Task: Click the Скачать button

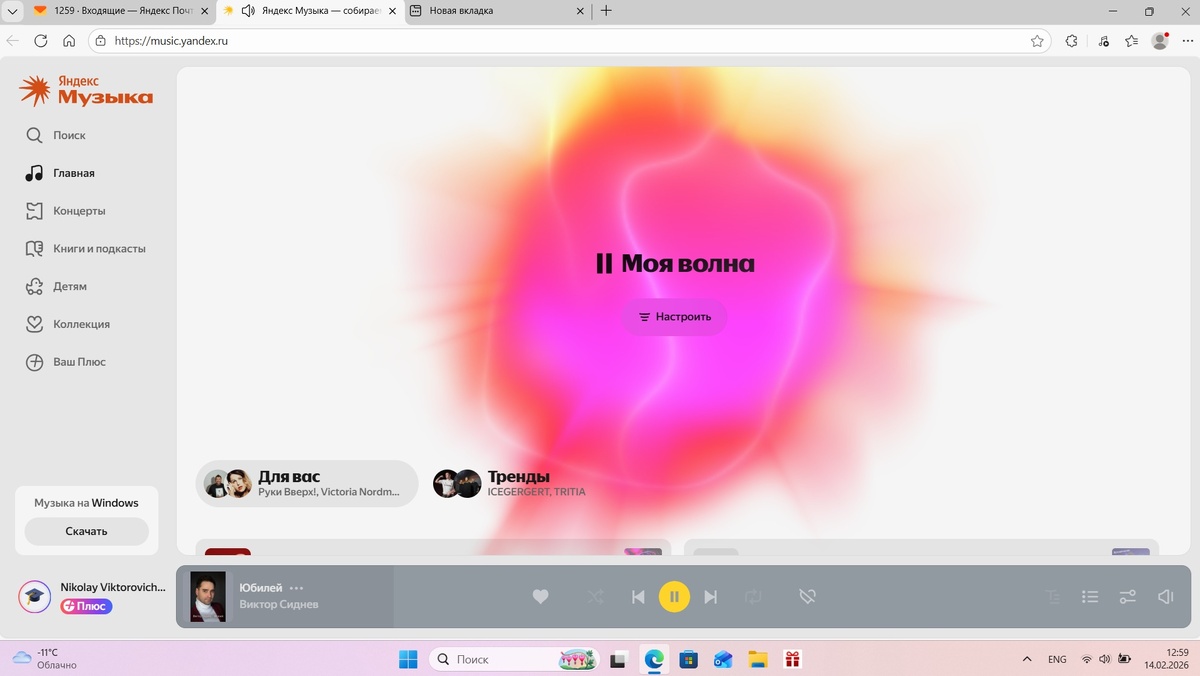Action: (86, 531)
